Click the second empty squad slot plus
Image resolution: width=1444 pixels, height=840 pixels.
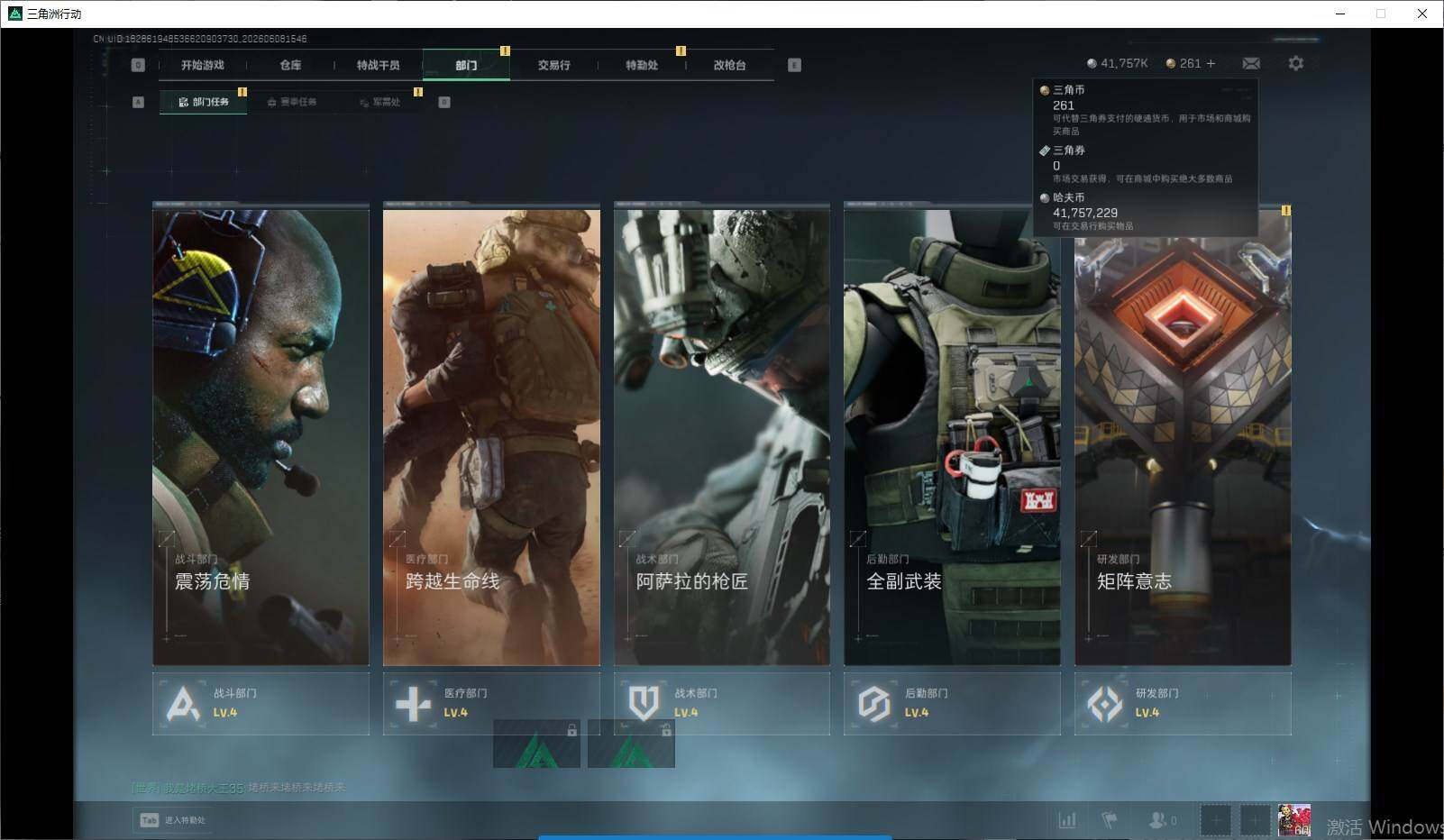pyautogui.click(x=1254, y=820)
